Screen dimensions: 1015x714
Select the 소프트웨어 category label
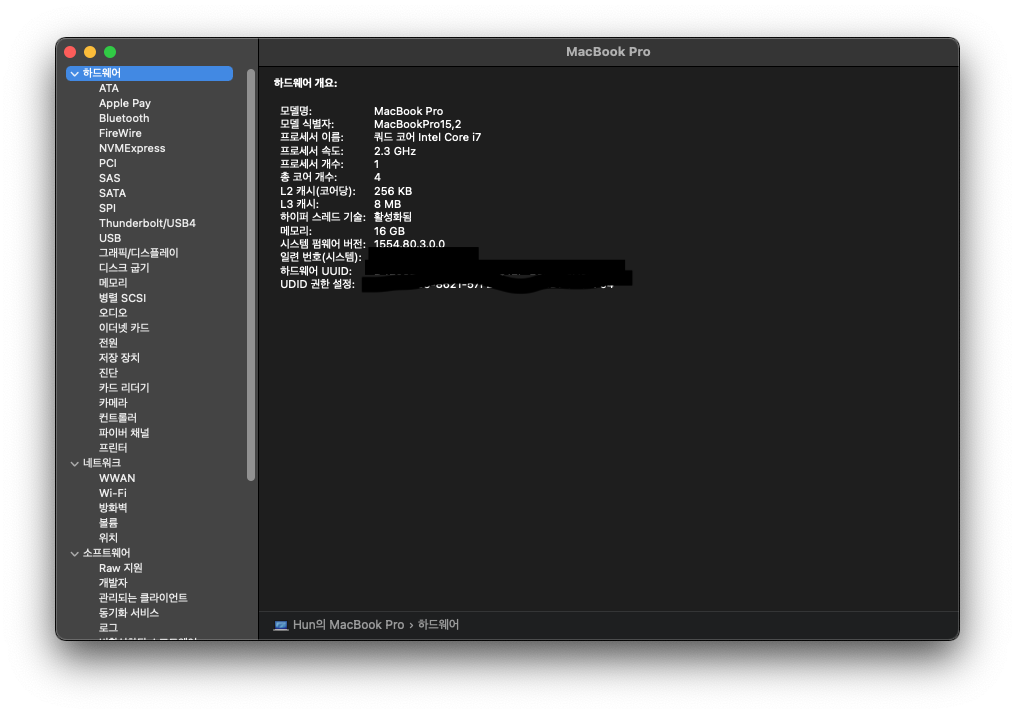(106, 553)
